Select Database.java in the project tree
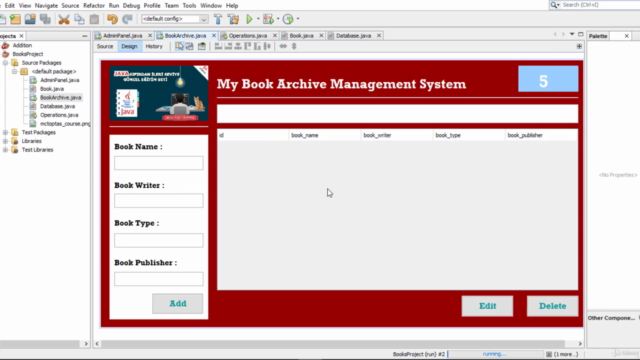The width and height of the screenshot is (640, 360). tap(58, 106)
